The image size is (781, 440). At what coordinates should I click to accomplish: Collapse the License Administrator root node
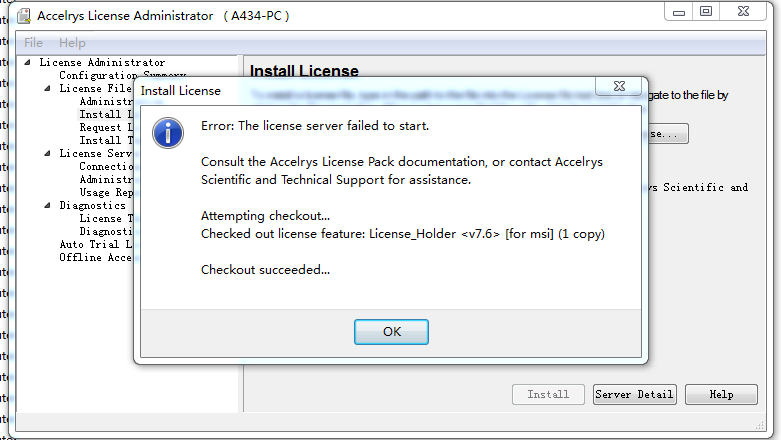pos(29,63)
